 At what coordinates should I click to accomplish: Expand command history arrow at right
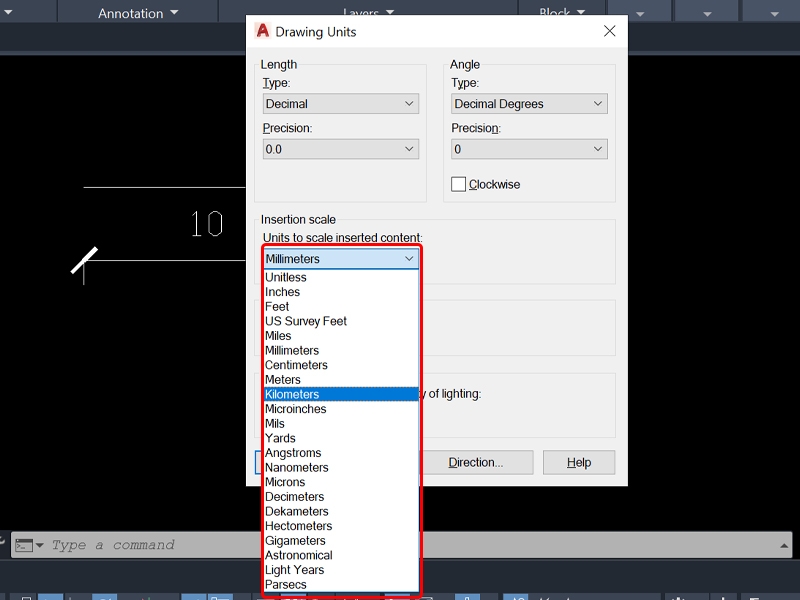784,545
